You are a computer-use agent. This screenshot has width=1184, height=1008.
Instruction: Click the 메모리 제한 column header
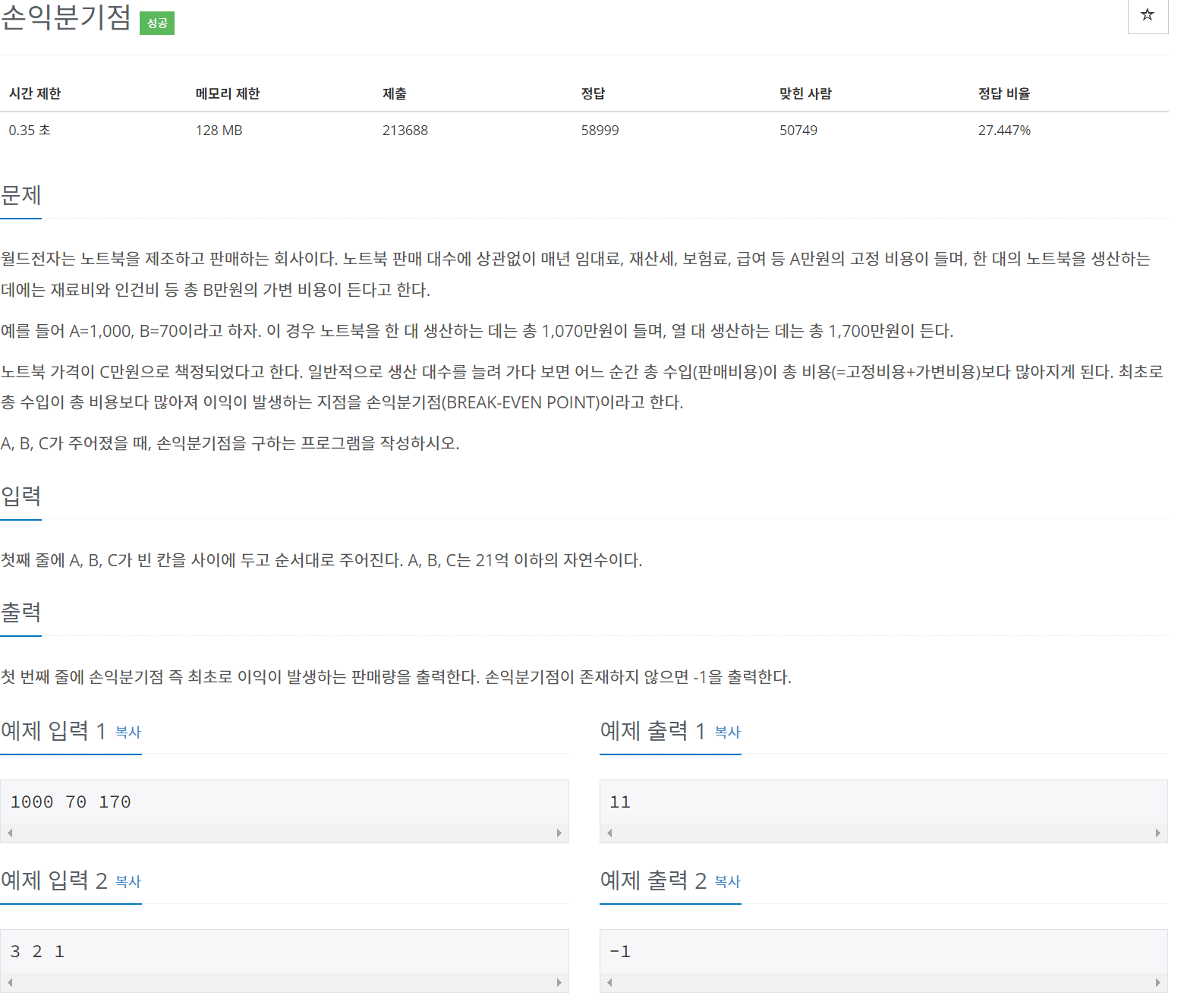pyautogui.click(x=228, y=93)
